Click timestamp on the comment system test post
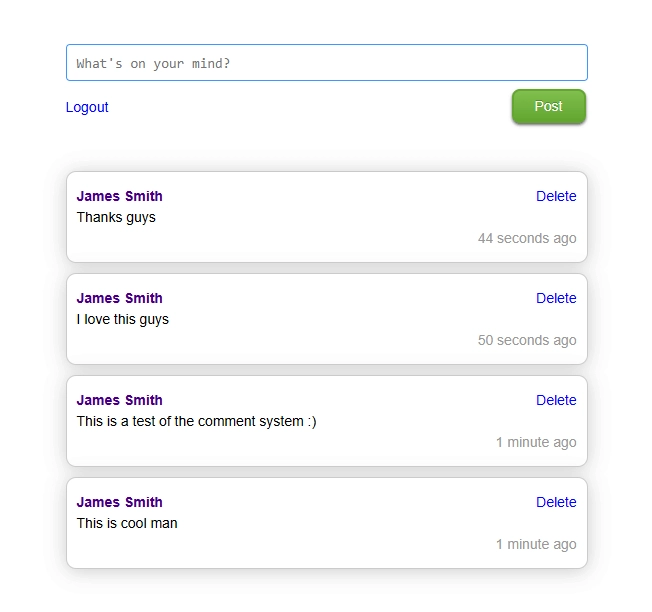Screen dimensions: 652x612 pyautogui.click(x=536, y=442)
